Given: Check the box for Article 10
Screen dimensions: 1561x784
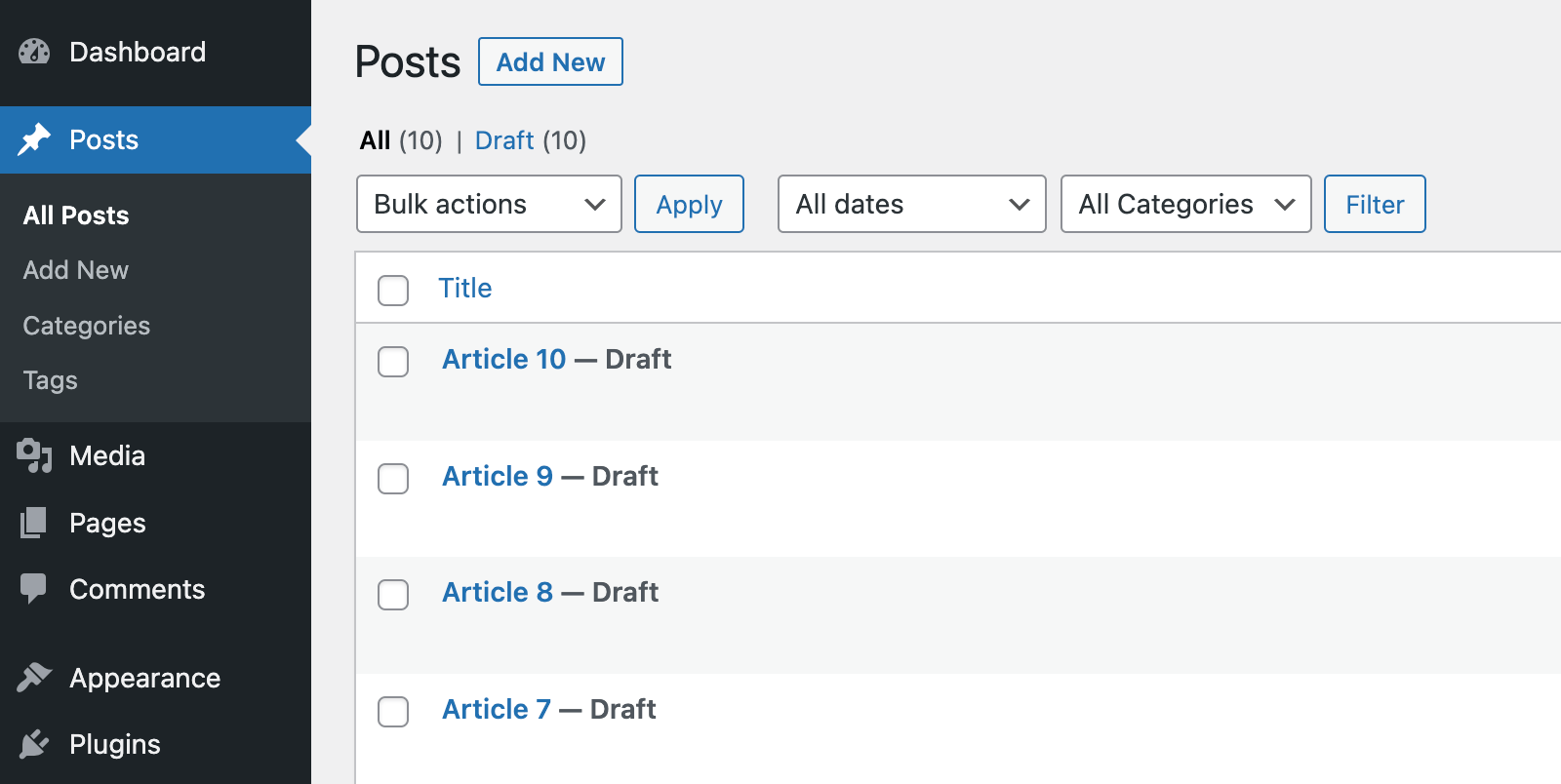Looking at the screenshot, I should 393,361.
